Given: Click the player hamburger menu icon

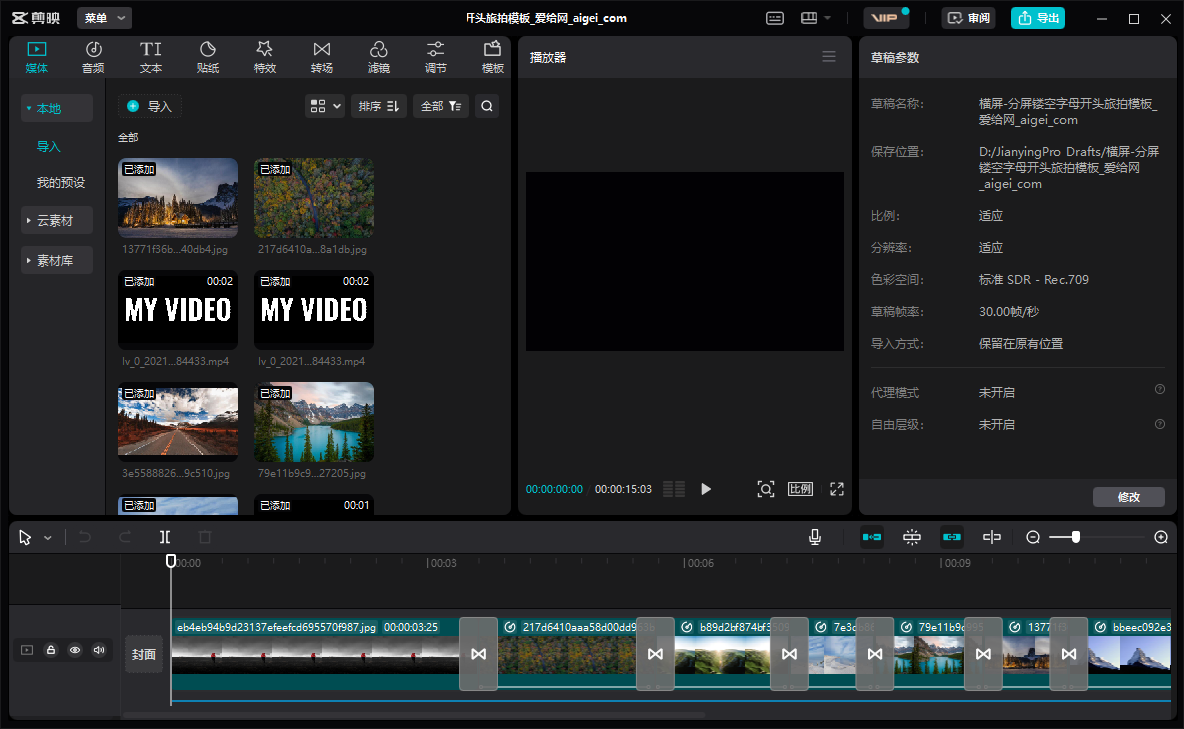Looking at the screenshot, I should coord(829,57).
